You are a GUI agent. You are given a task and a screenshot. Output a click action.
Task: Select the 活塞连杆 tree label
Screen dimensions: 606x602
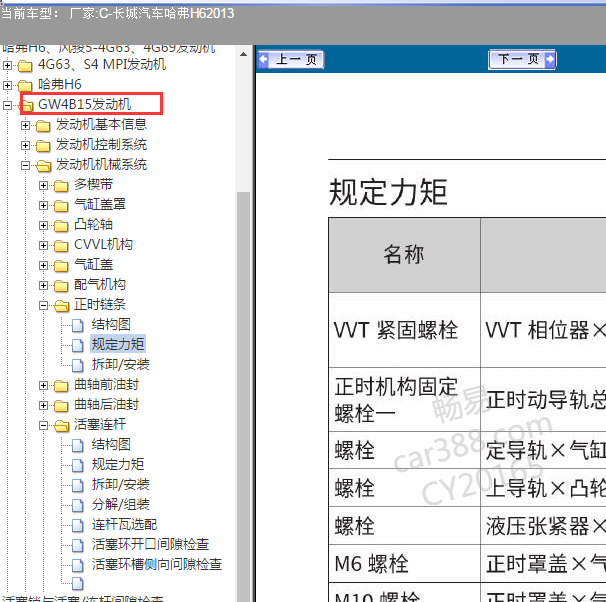(x=100, y=424)
